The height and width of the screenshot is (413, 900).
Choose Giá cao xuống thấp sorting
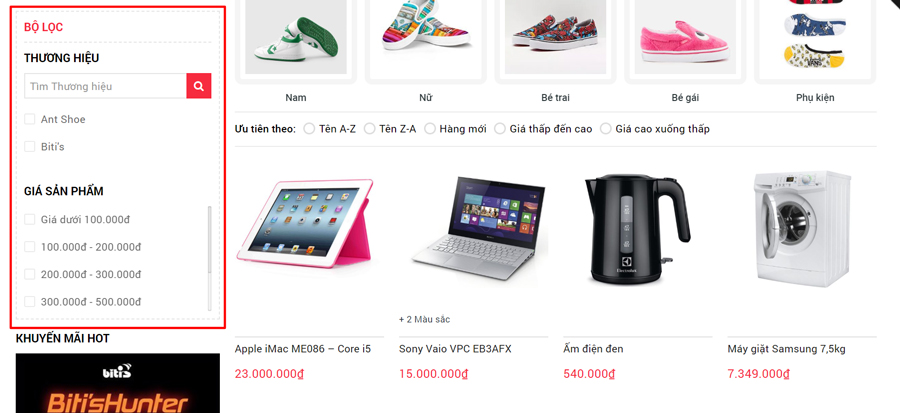pos(606,128)
